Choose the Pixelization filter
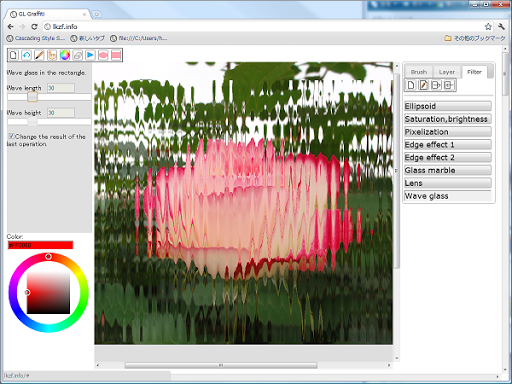This screenshot has width=512, height=384. tap(448, 132)
